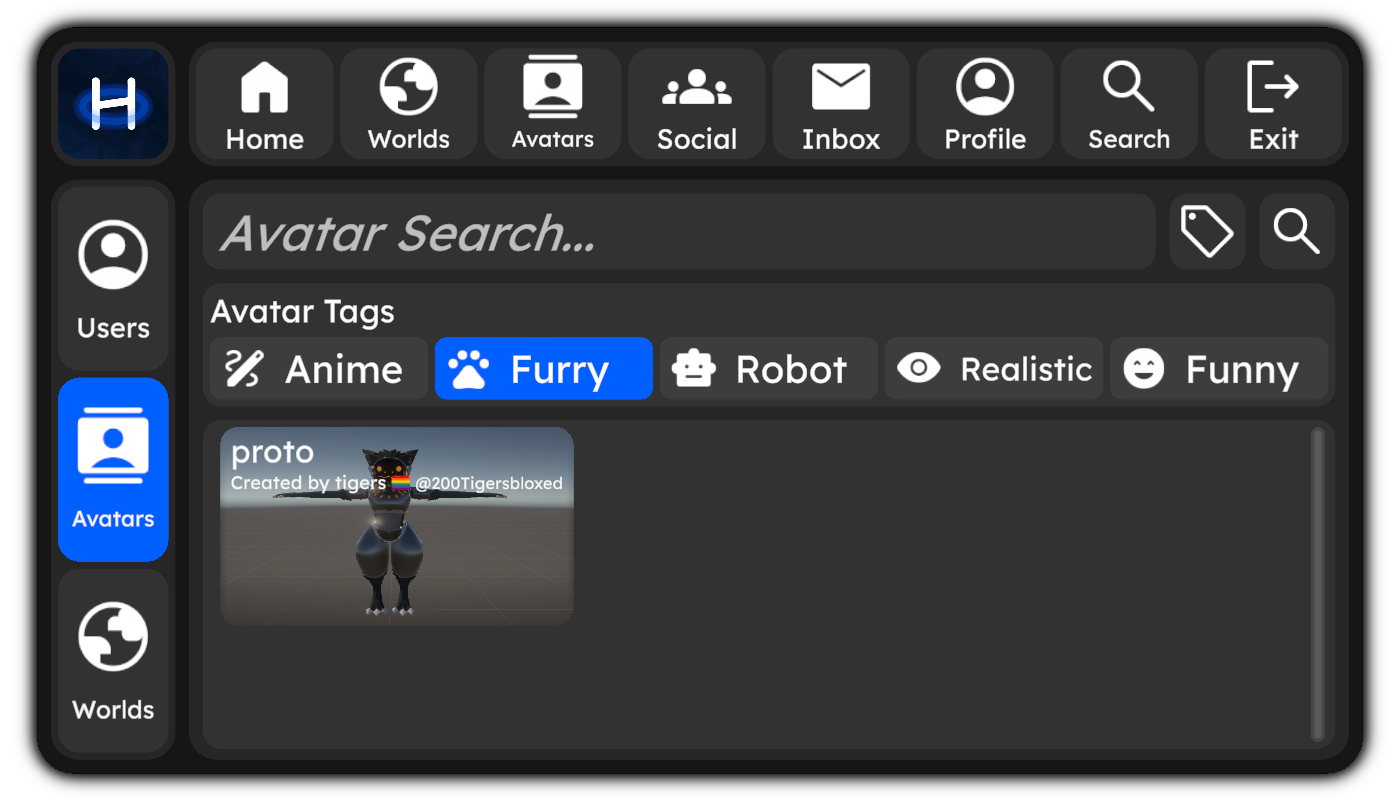Viewport: 1400px width, 800px height.
Task: Click the Avatar Search input field
Action: click(678, 232)
